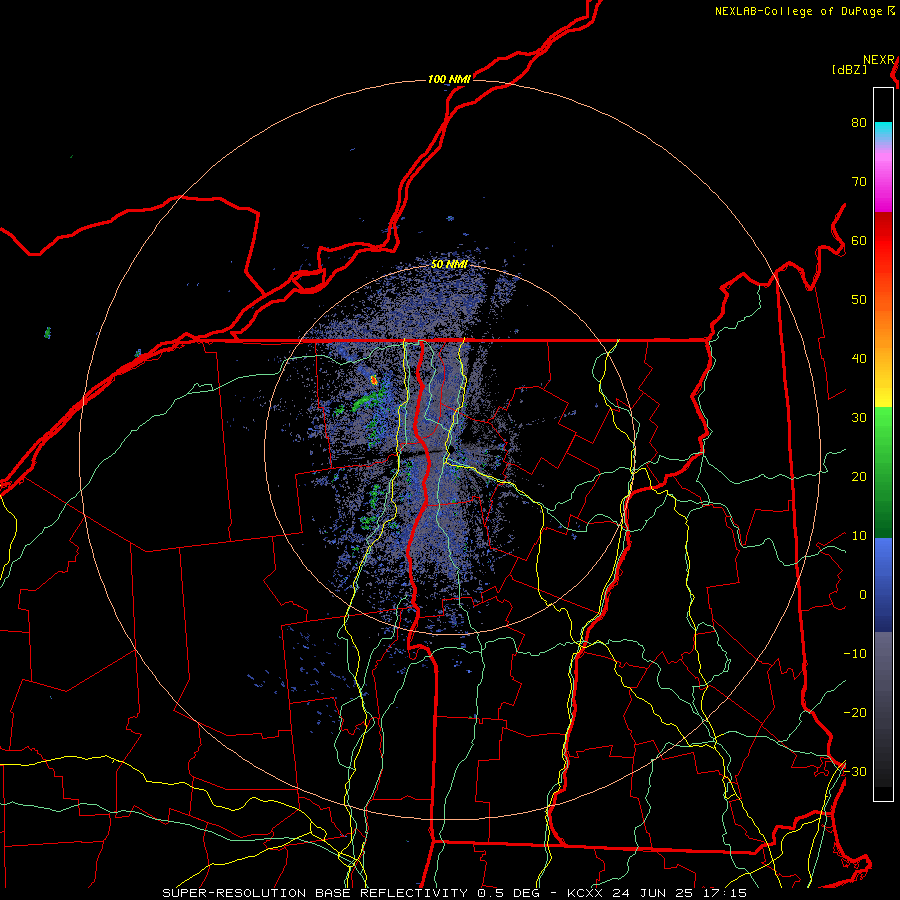Click the 0 value on dBZ scale
This screenshot has height=900, width=900.
pos(863,595)
